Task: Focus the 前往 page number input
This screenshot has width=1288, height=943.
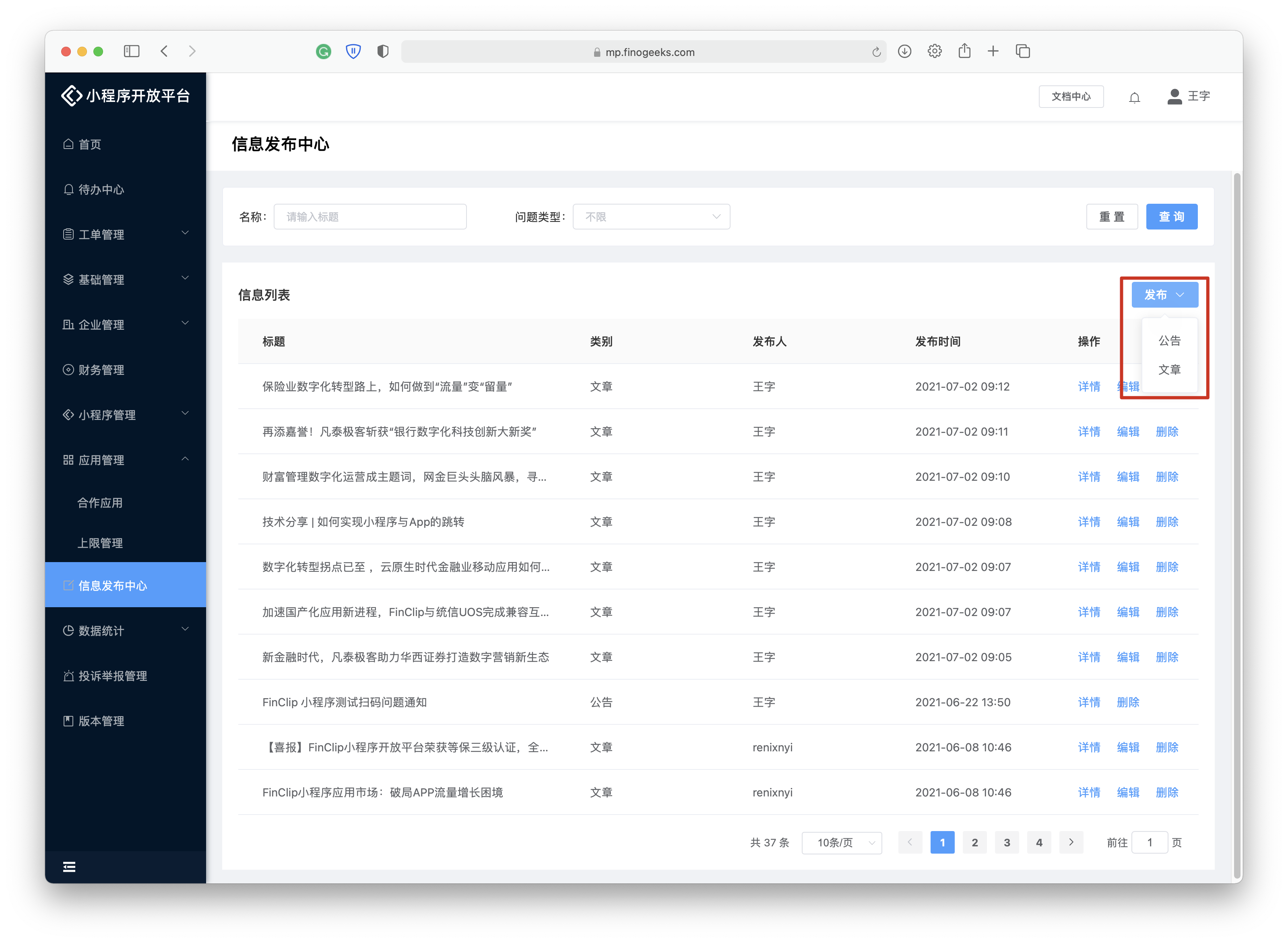Action: 1149,842
